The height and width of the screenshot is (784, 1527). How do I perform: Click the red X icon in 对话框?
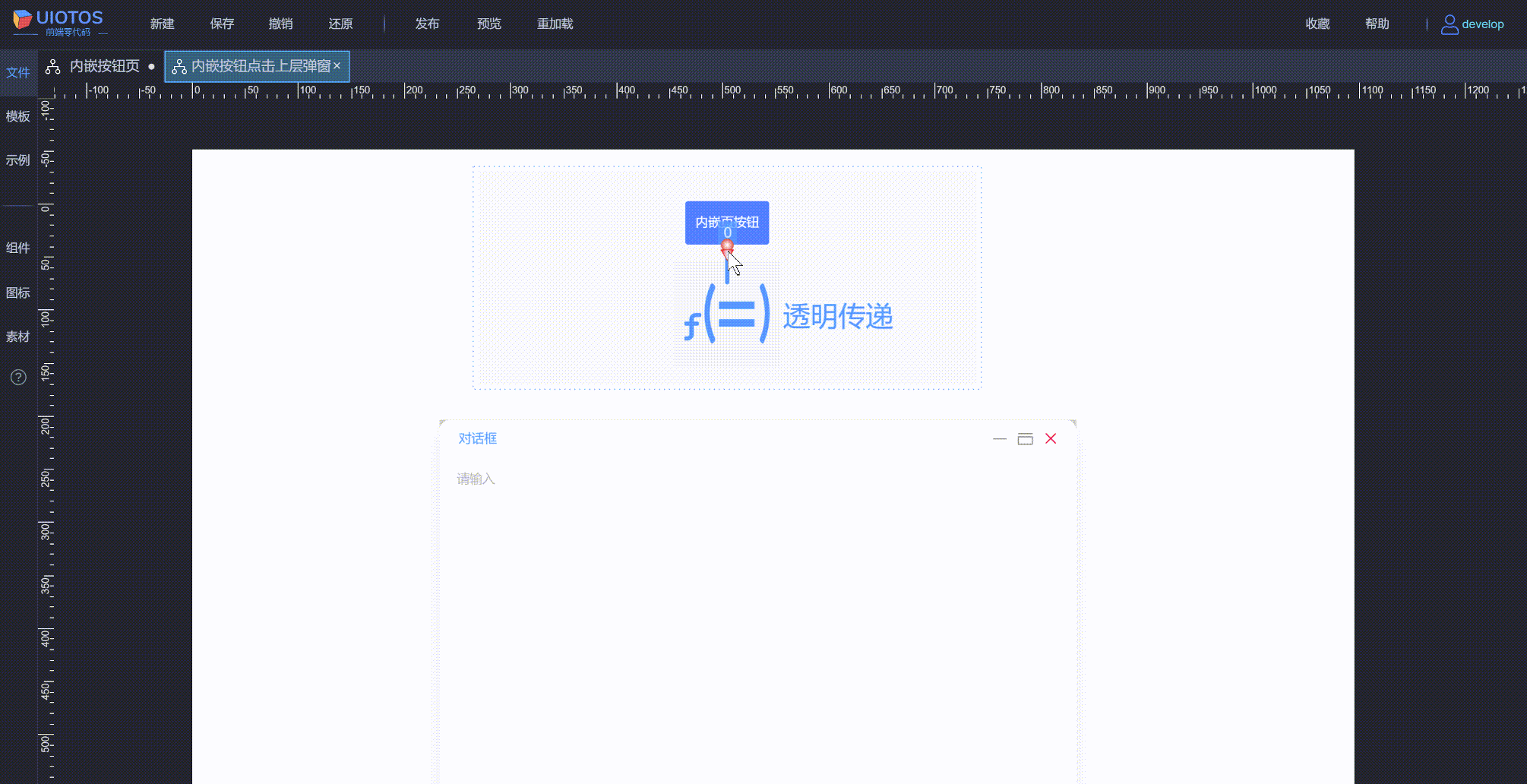[1051, 438]
